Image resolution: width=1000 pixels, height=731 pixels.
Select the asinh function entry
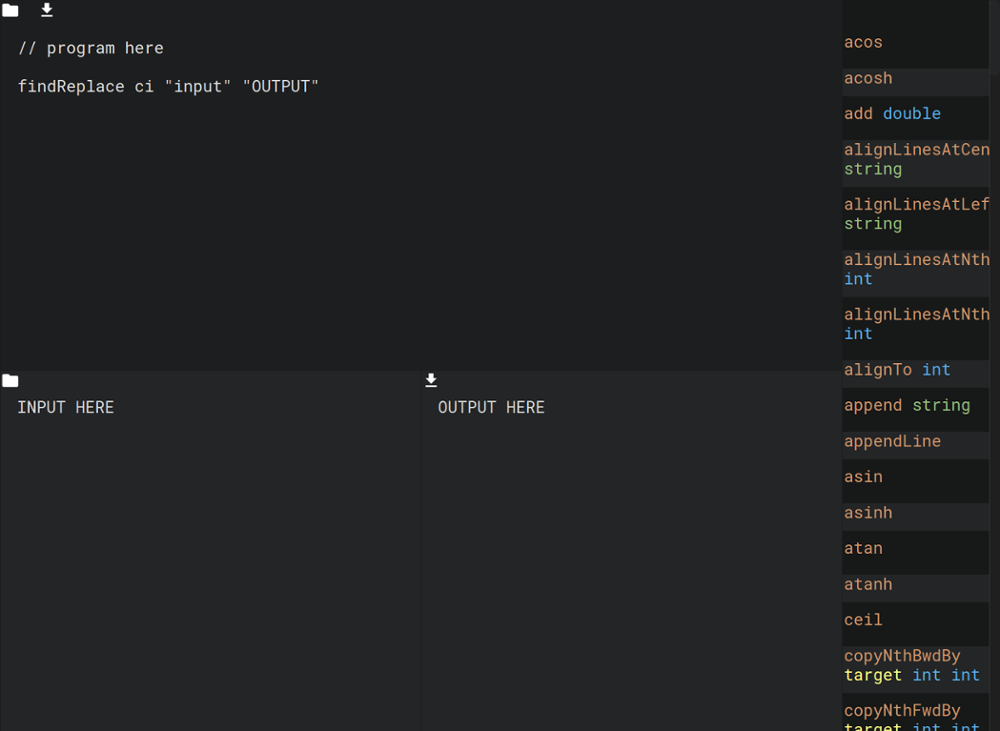click(868, 512)
